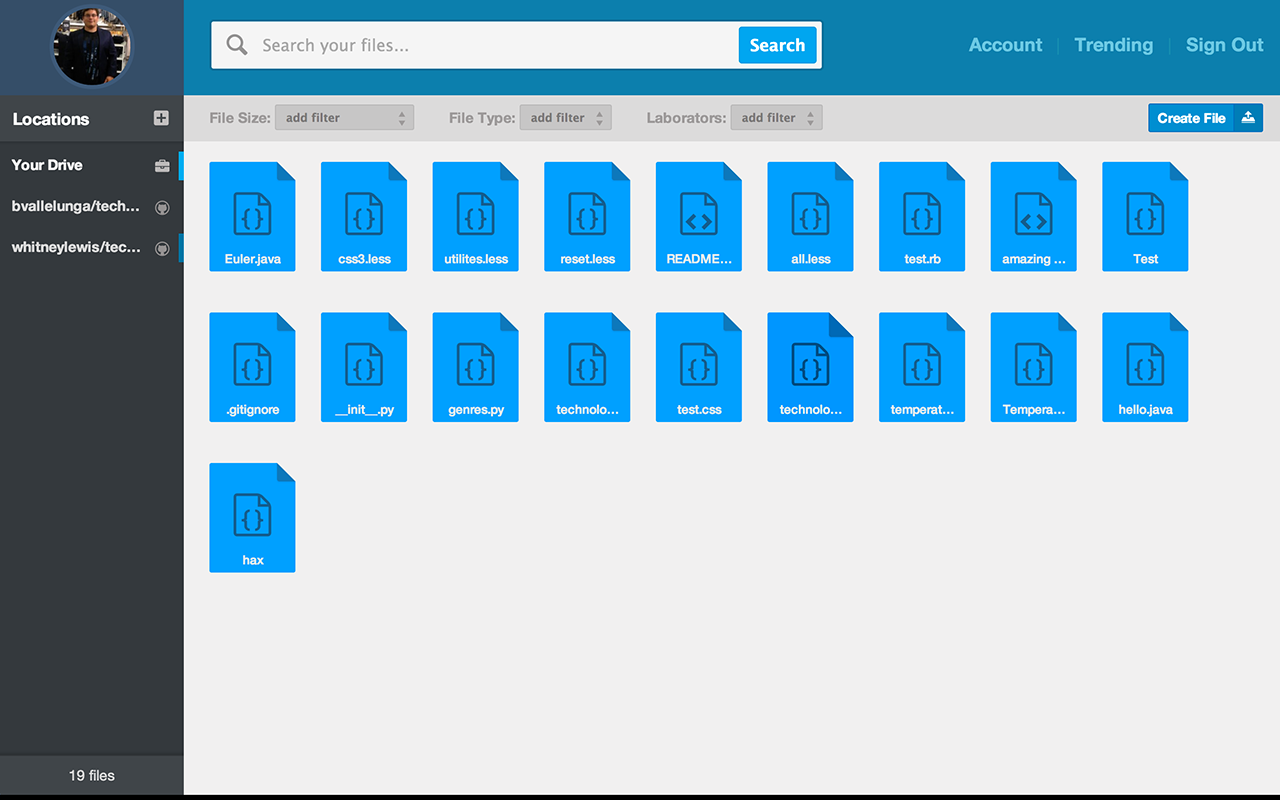Screen dimensions: 1280x800
Task: Open the README file icon
Action: click(x=699, y=216)
